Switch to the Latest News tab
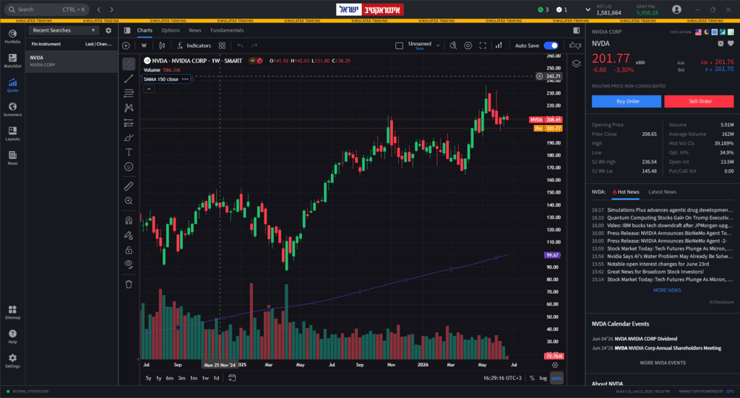 (x=662, y=192)
